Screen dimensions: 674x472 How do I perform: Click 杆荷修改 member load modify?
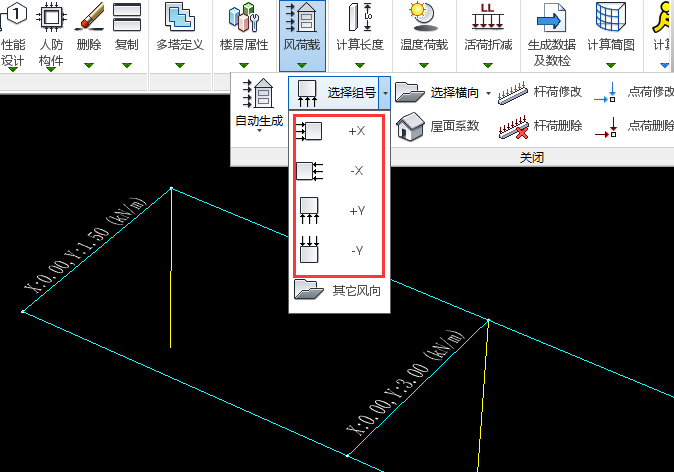[540, 92]
